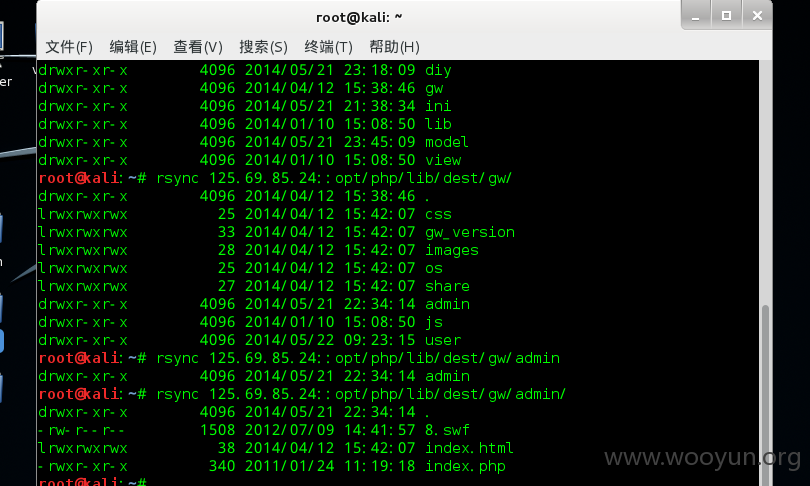Click the '-rw-r--r--' permissions string

click(x=82, y=430)
